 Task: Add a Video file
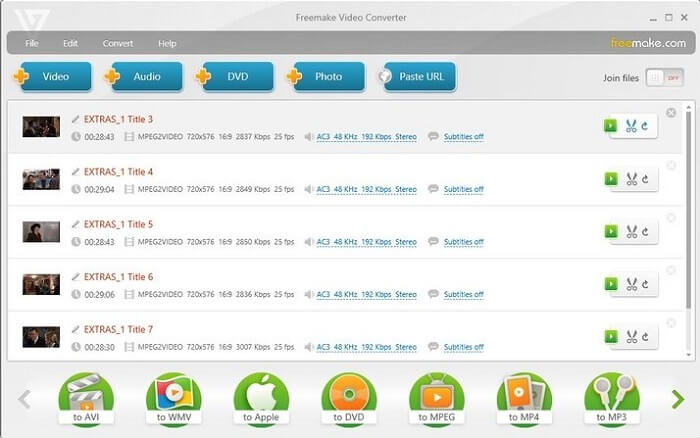pos(53,76)
